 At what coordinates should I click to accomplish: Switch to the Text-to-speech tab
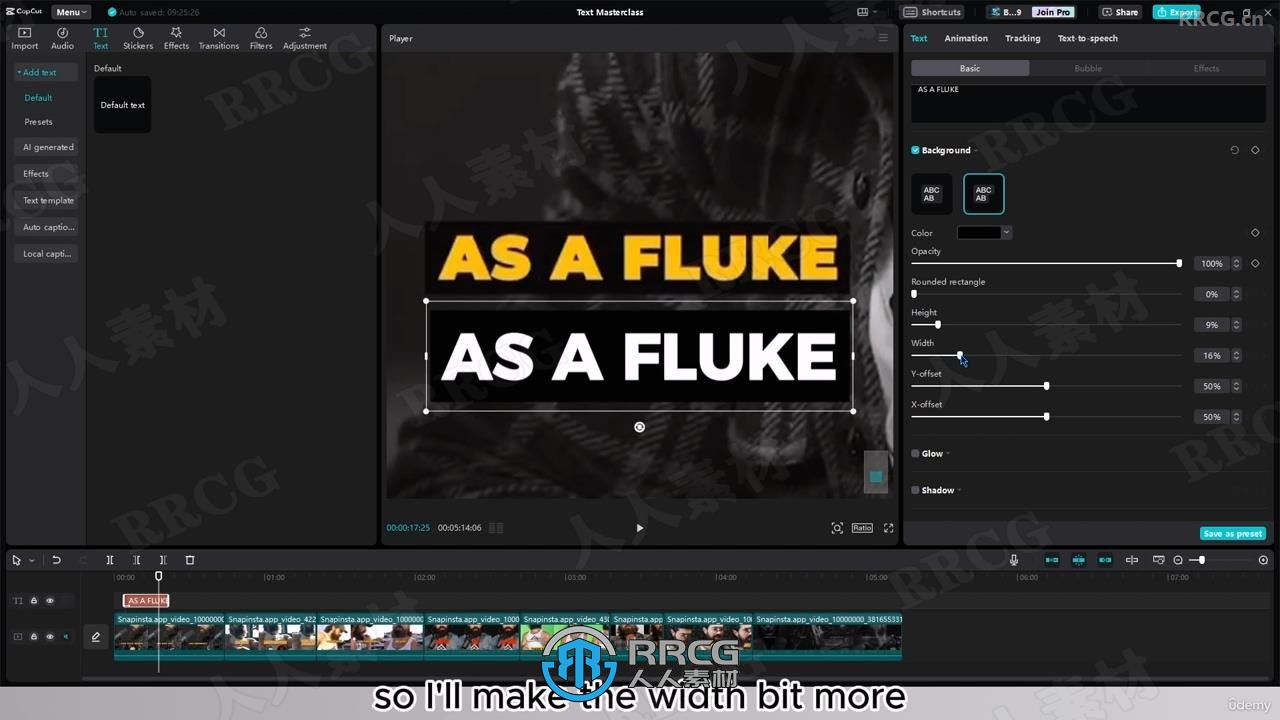[x=1088, y=38]
